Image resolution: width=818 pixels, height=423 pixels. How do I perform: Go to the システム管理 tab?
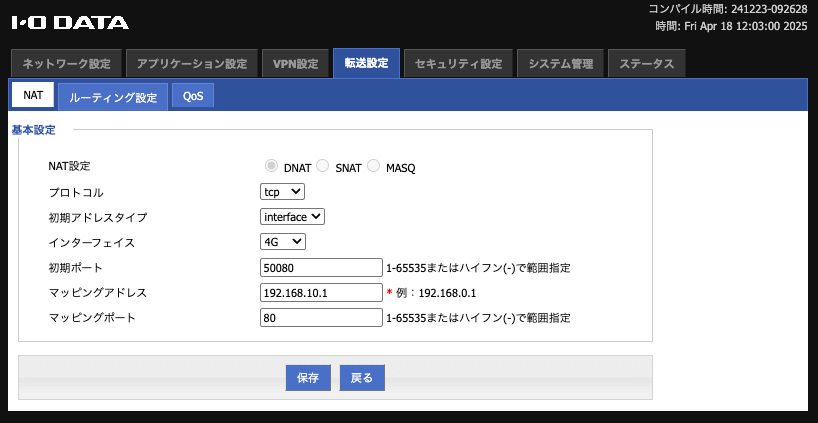tap(560, 64)
